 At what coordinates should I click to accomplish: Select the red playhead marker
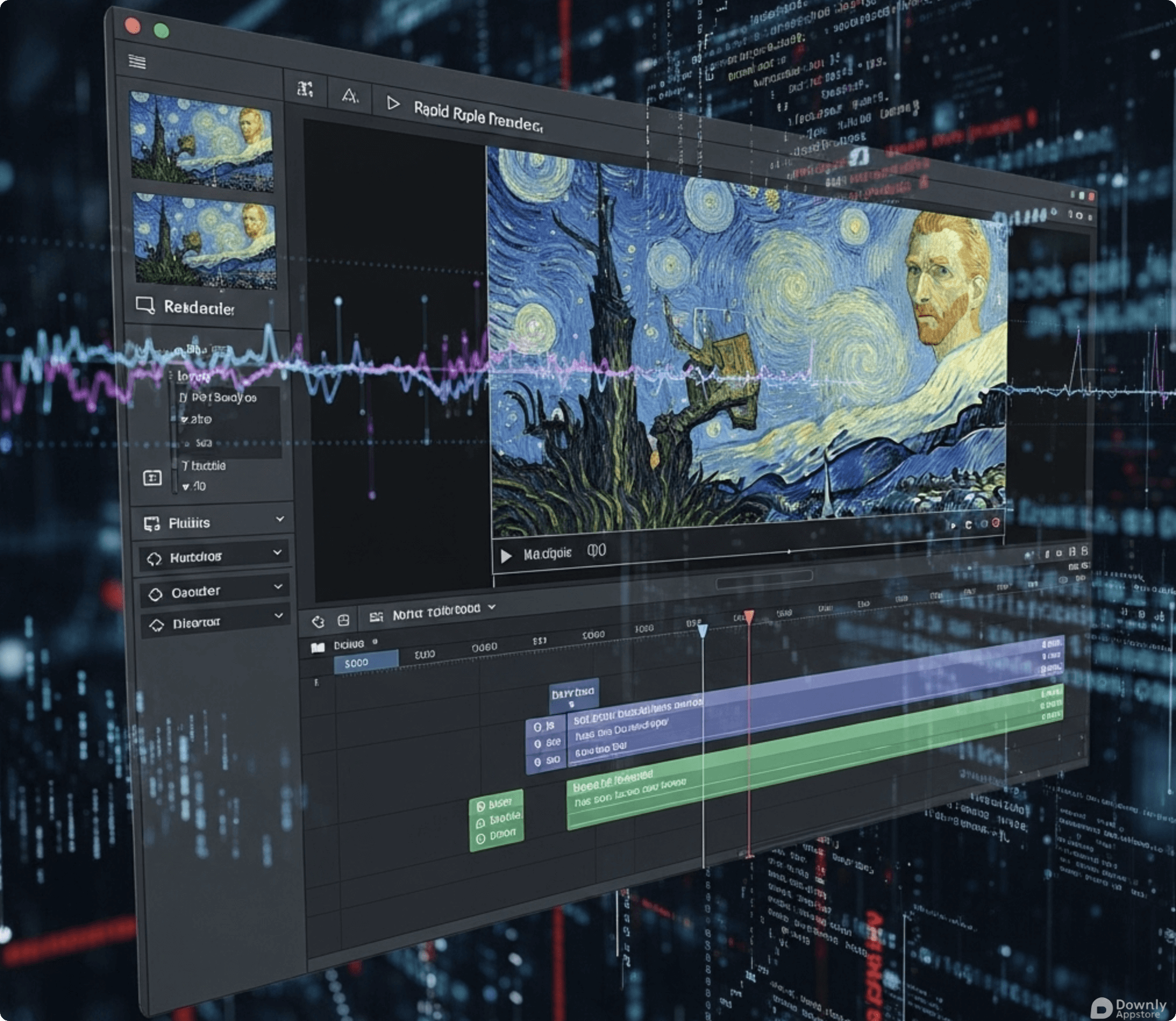(749, 617)
